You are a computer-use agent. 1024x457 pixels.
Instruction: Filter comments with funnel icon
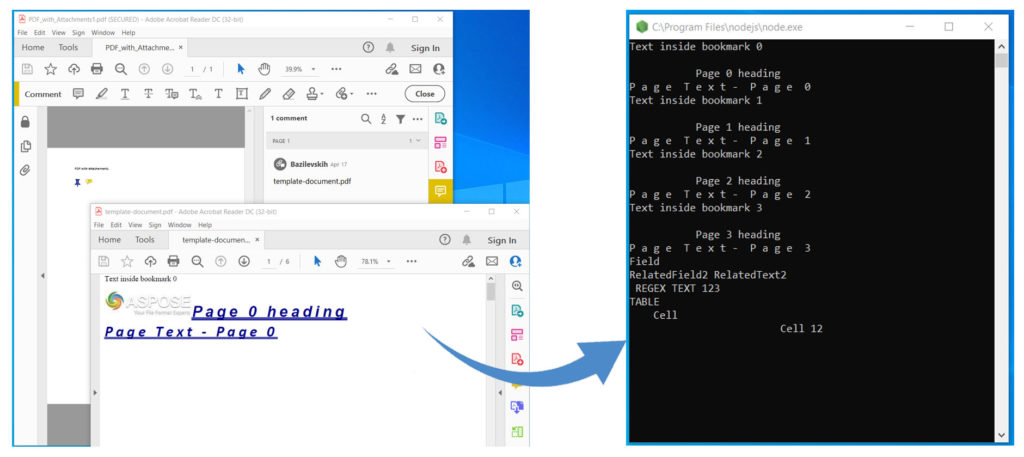[x=400, y=119]
